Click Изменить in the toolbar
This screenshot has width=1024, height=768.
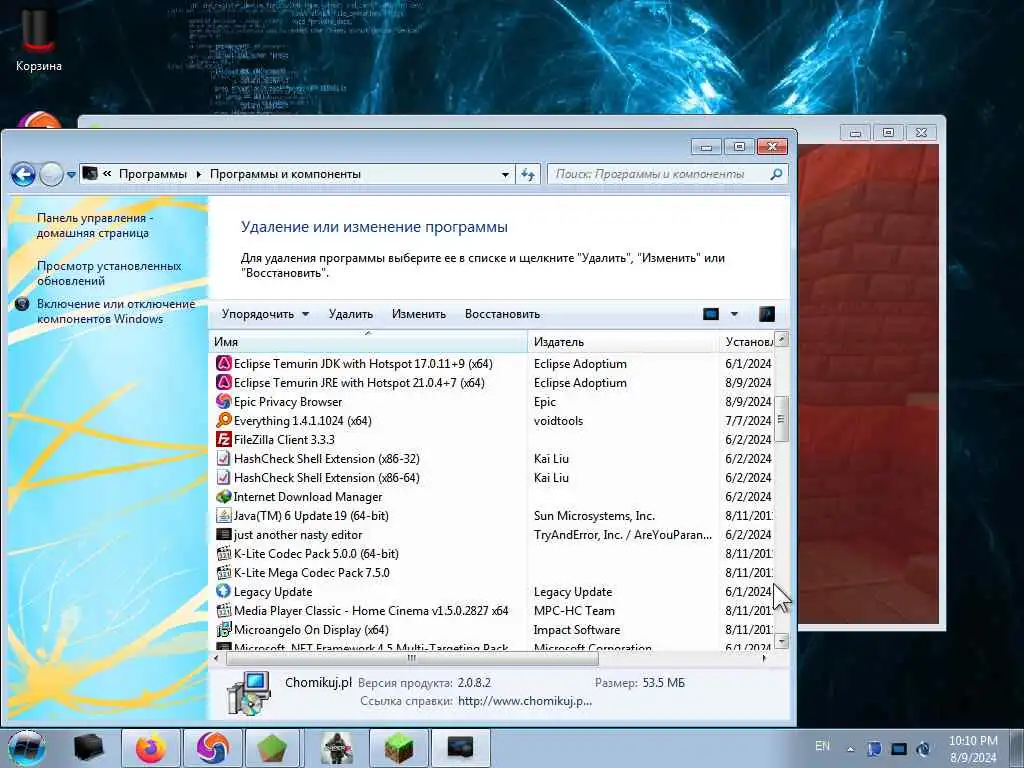click(x=419, y=314)
